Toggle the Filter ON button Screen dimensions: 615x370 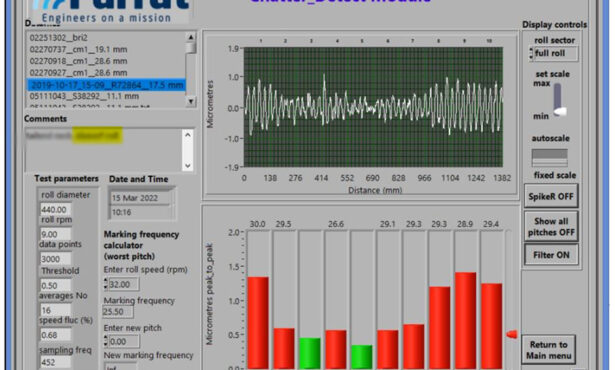pos(551,255)
